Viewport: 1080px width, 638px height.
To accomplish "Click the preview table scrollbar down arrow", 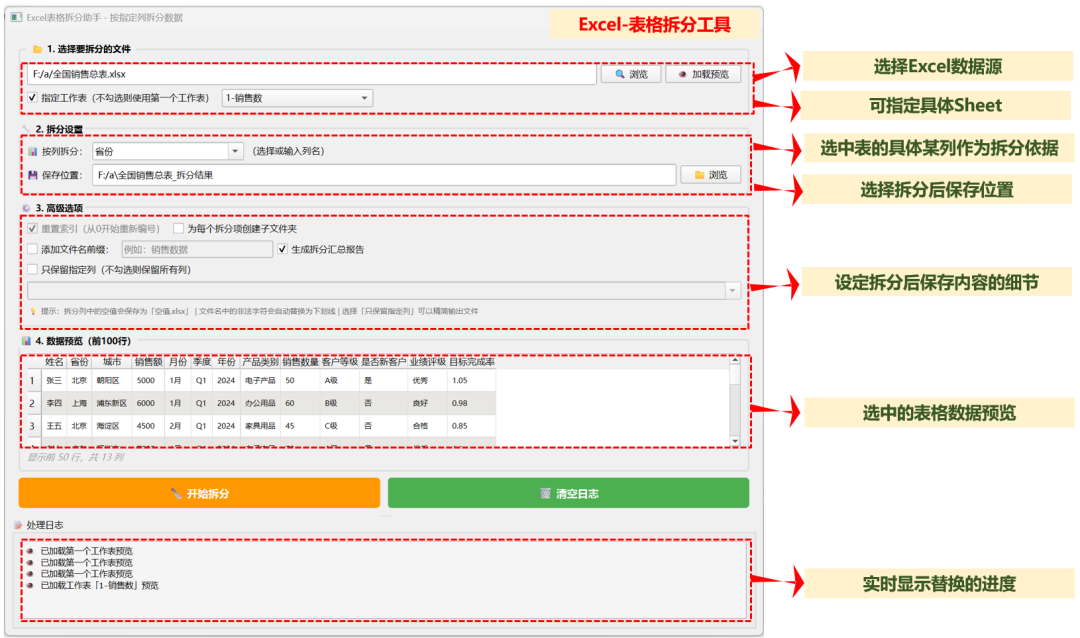I will (x=735, y=441).
